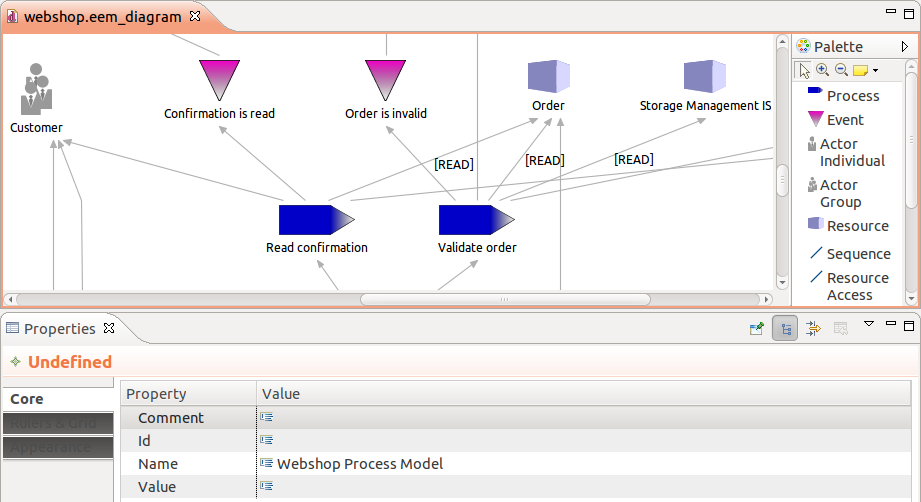Maximize the diagram editor area

point(909,14)
